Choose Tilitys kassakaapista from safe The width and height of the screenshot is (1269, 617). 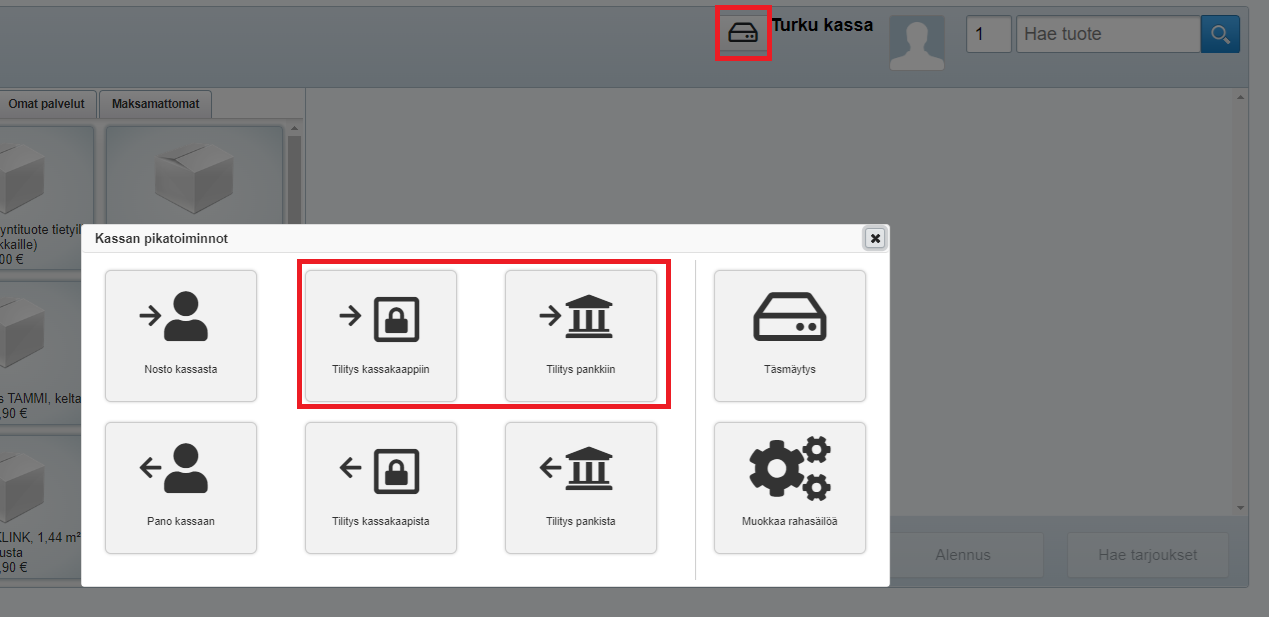[x=381, y=488]
